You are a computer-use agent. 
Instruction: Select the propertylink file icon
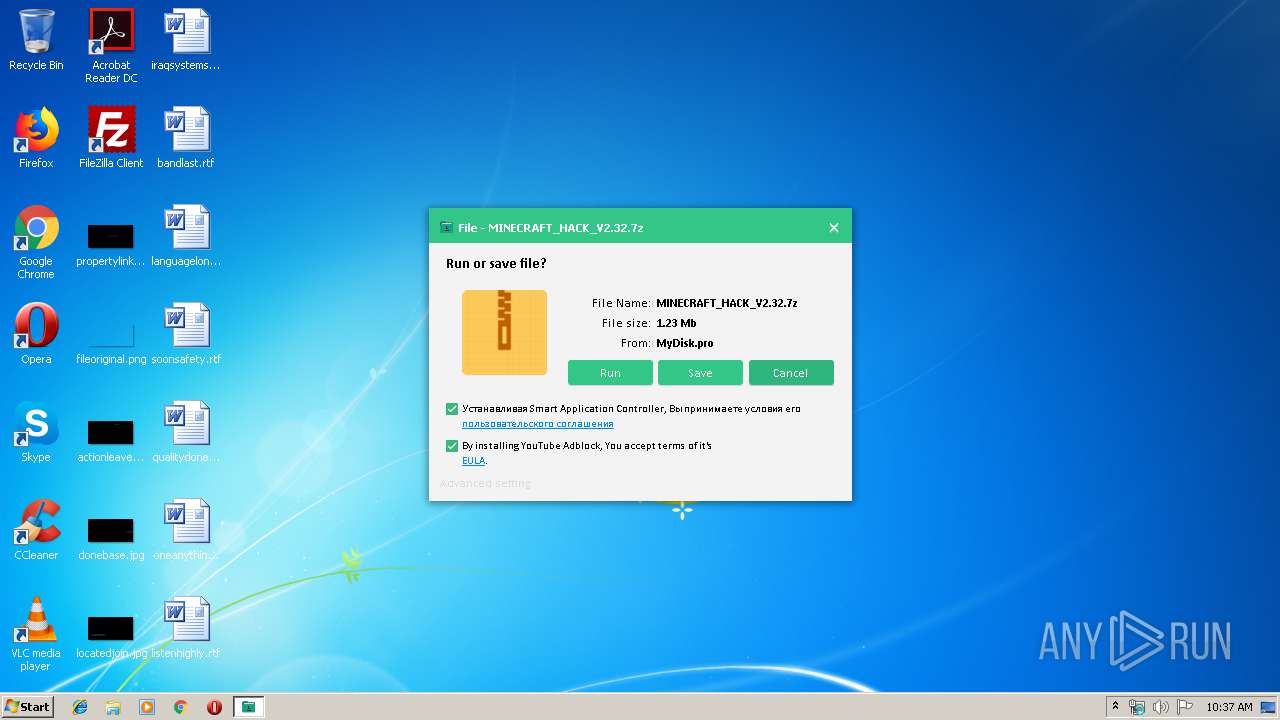(111, 245)
